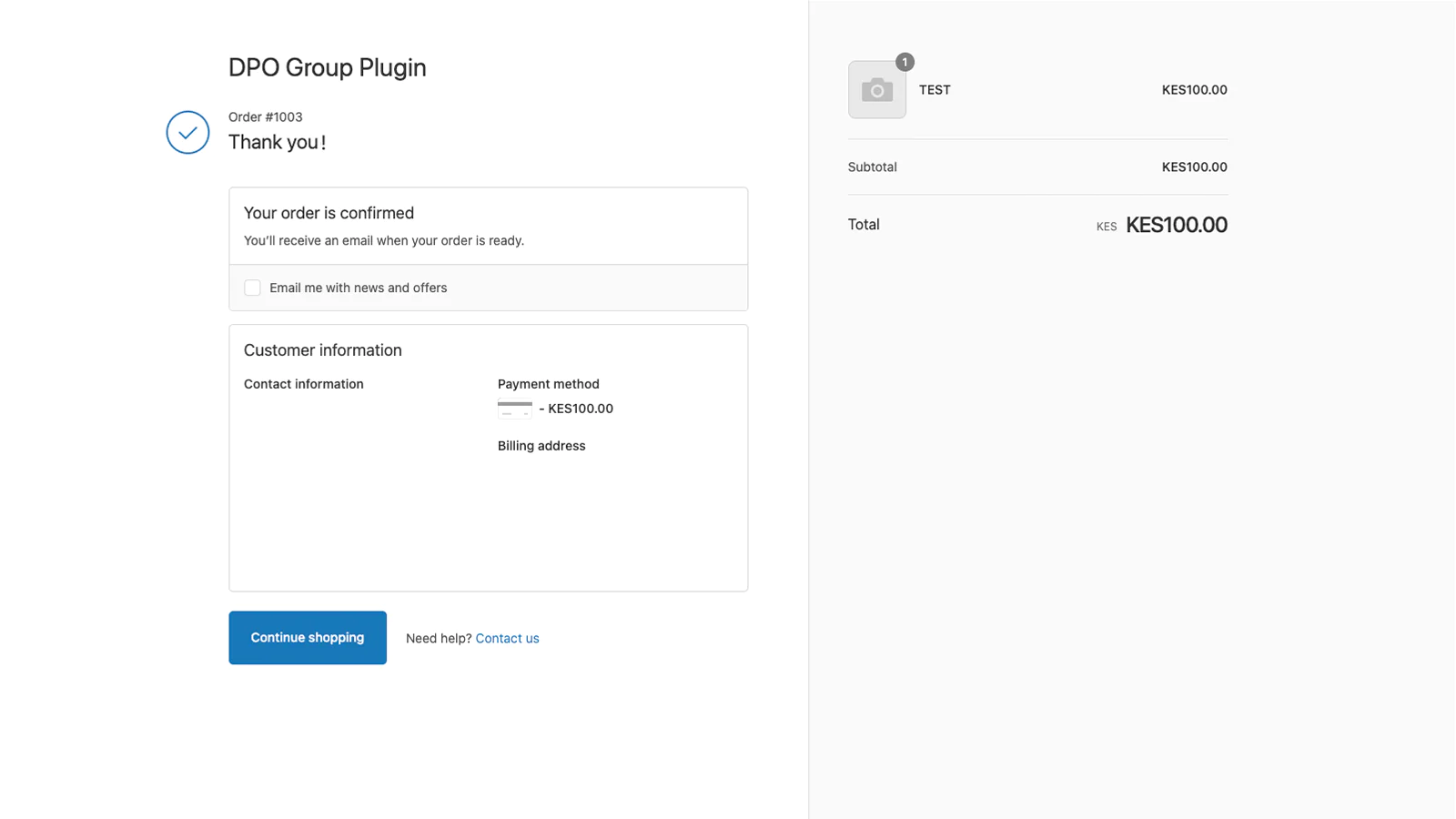
Task: Click the - KES100.00 payment amount
Action: click(x=576, y=409)
